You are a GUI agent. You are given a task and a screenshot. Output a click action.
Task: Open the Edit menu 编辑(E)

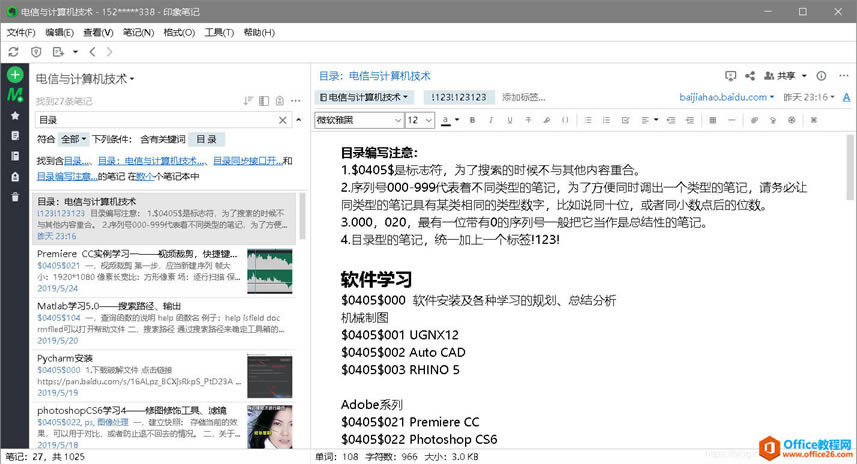(59, 32)
